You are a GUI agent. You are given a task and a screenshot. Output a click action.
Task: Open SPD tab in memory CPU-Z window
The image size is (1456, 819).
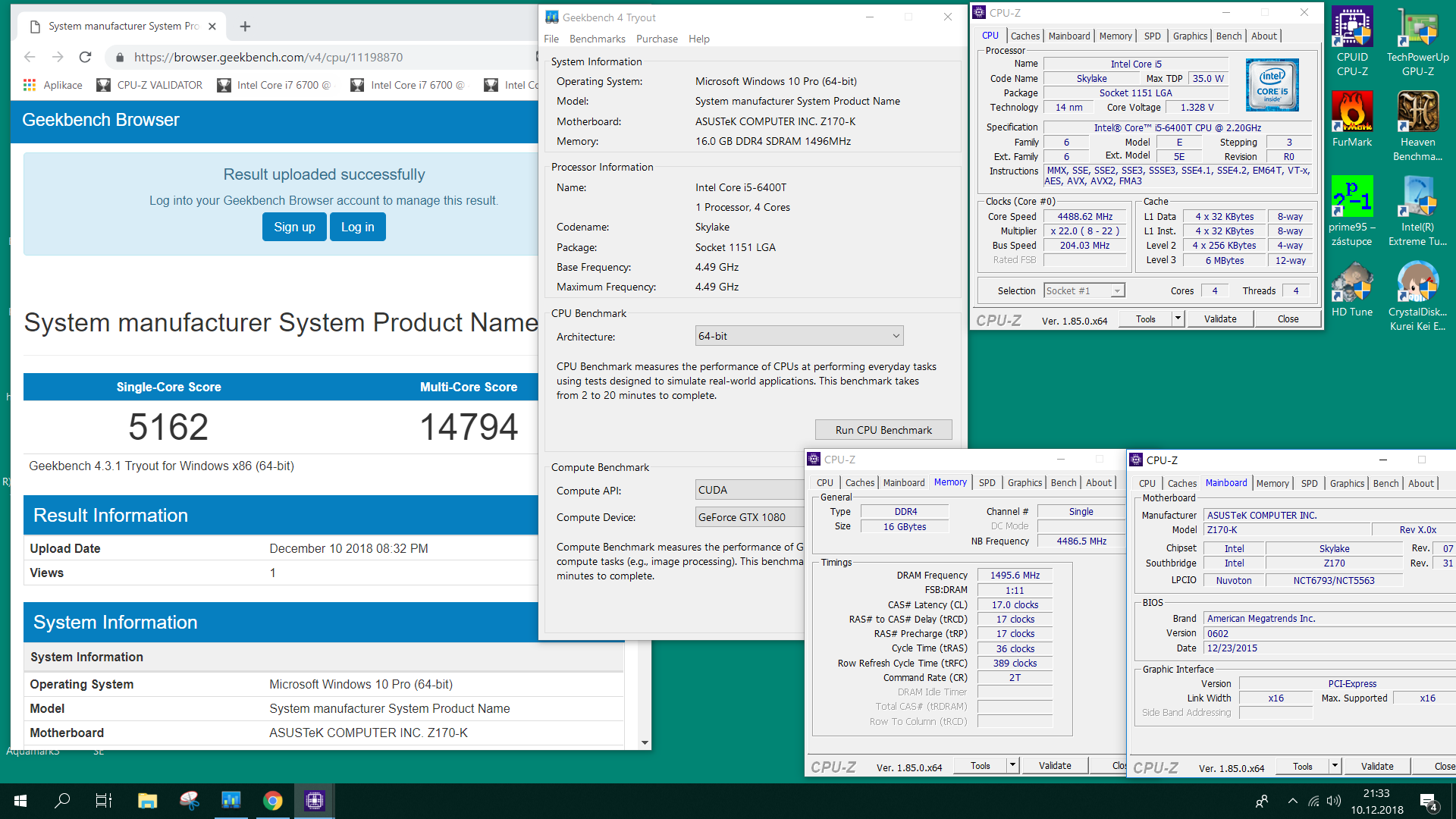coord(987,482)
